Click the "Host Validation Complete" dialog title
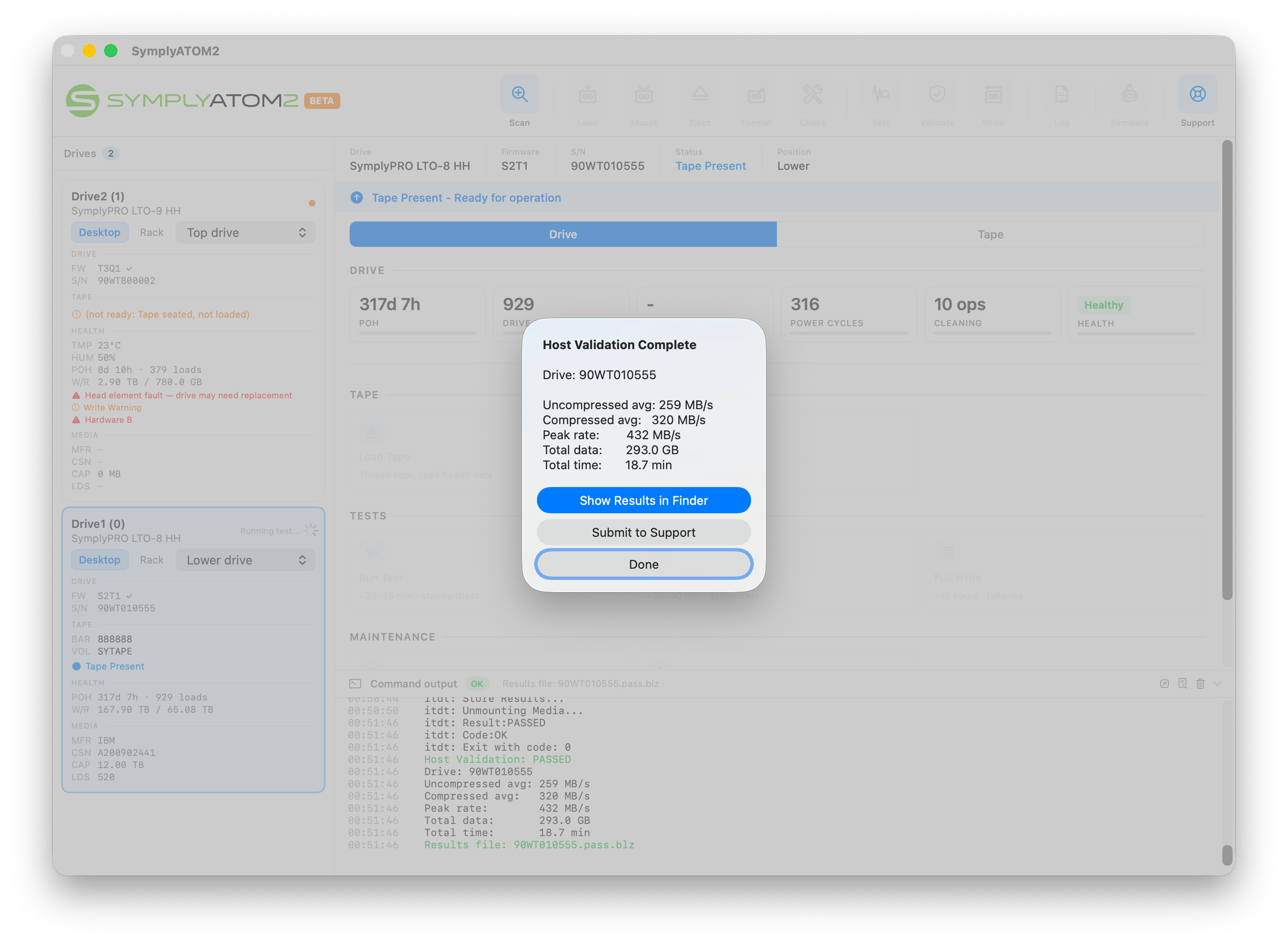 click(619, 344)
